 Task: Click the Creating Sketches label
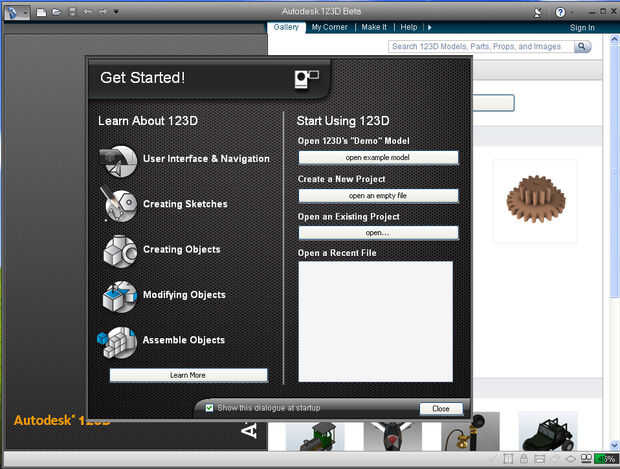(x=185, y=204)
